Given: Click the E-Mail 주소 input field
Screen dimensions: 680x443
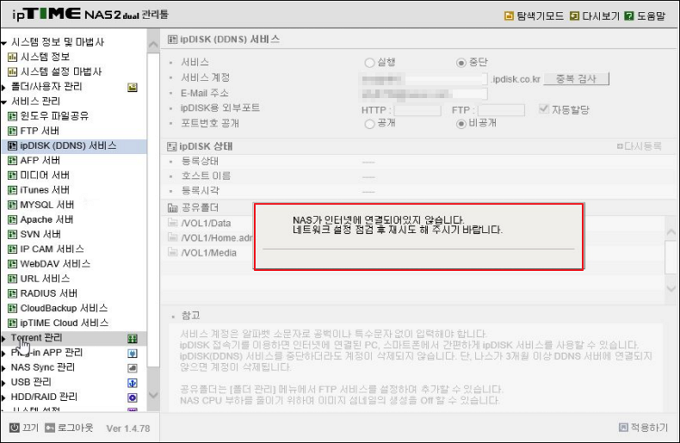Looking at the screenshot, I should coord(424,94).
